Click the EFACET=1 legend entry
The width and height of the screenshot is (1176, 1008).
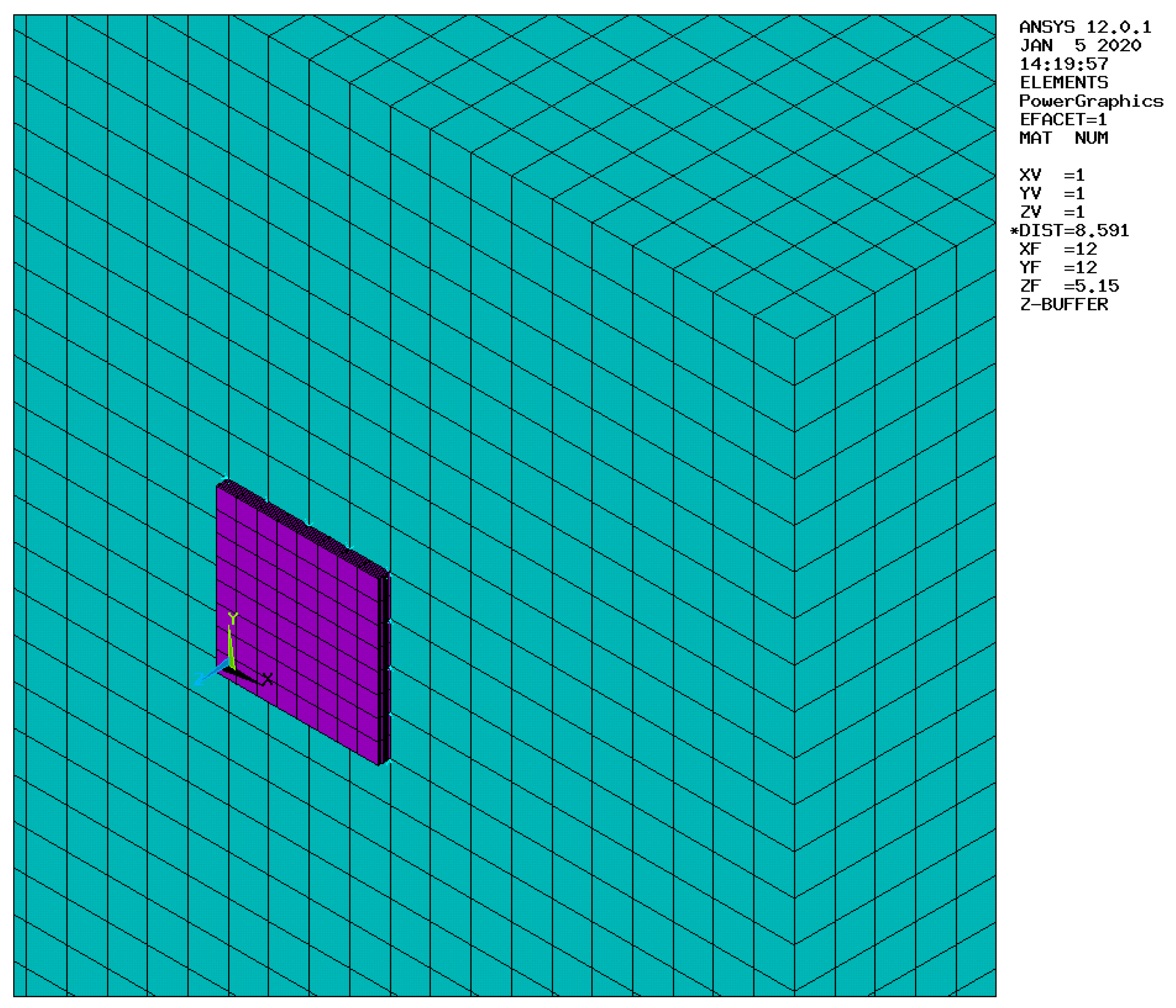click(1063, 120)
